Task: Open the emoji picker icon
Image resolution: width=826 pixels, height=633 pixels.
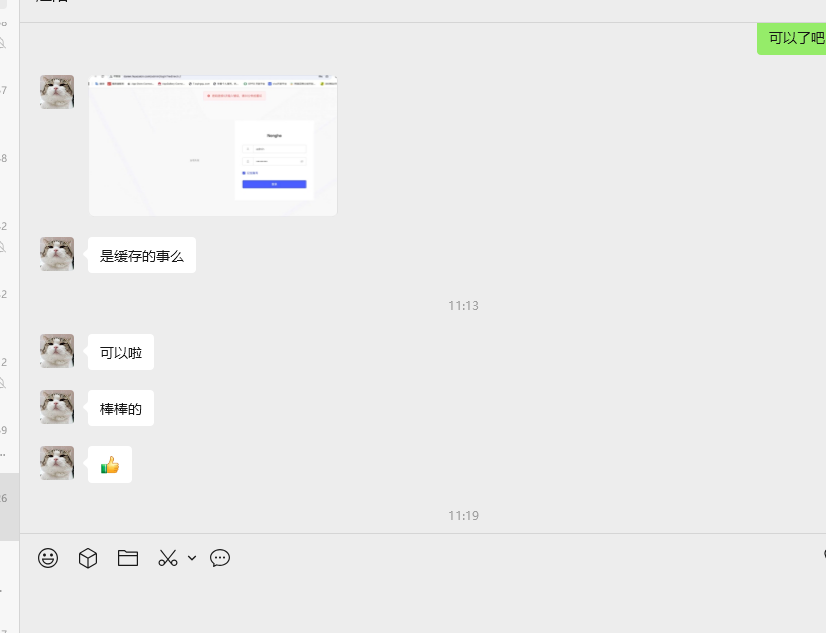Action: [46, 558]
